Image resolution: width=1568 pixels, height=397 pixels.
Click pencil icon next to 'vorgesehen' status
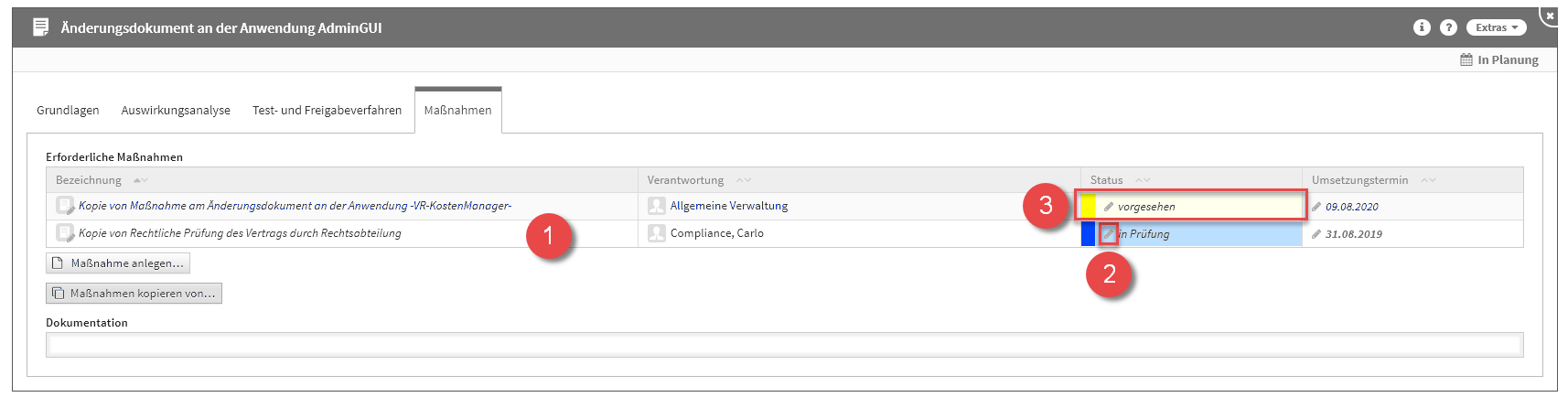(x=1109, y=207)
